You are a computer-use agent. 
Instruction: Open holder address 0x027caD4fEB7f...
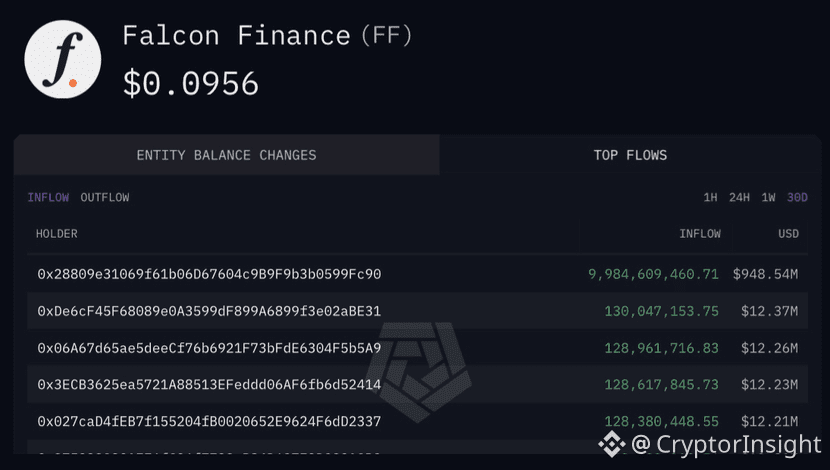click(x=209, y=422)
